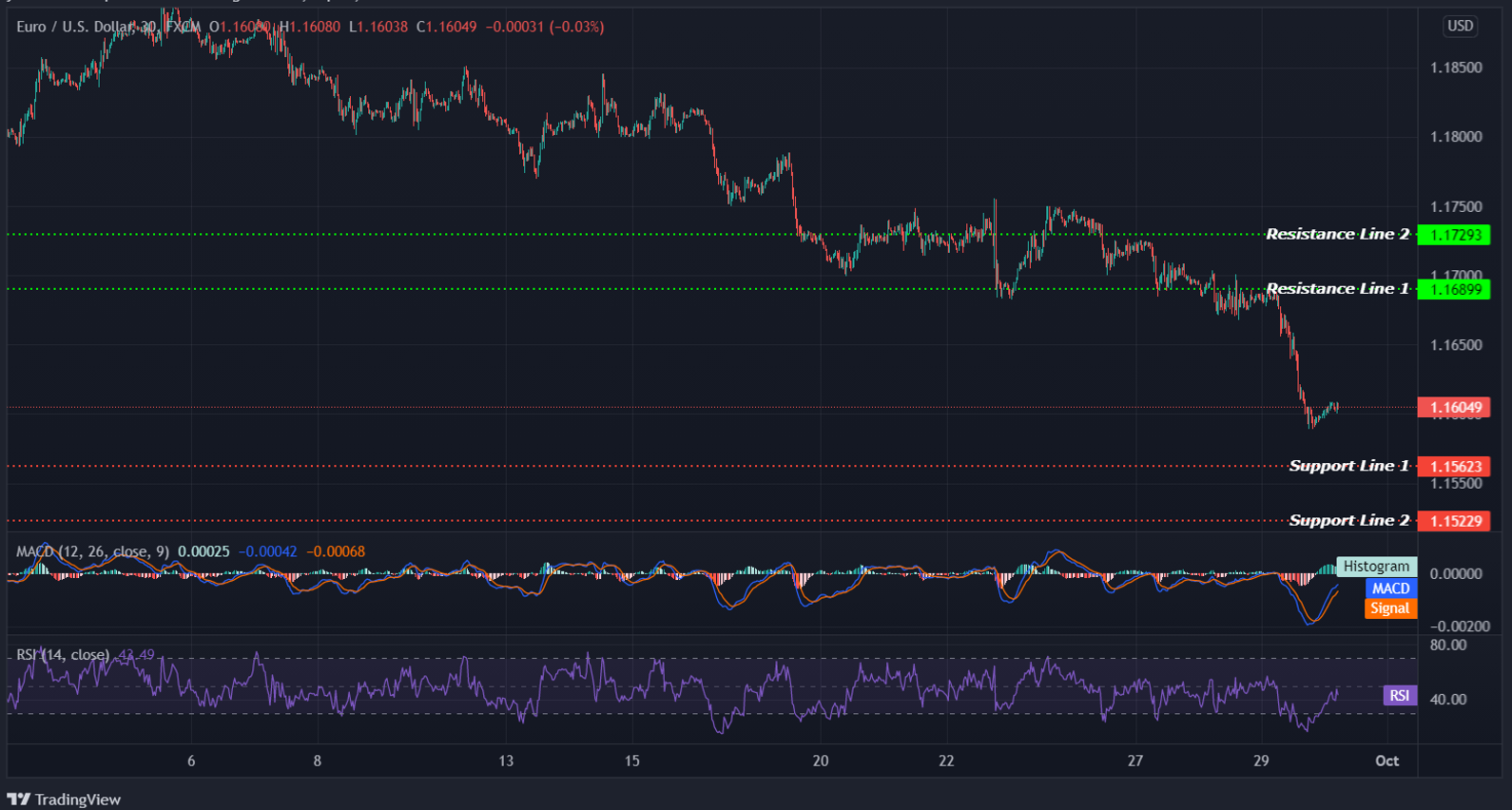Click date 6 on the time axis
The image size is (1512, 810).
coord(191,761)
